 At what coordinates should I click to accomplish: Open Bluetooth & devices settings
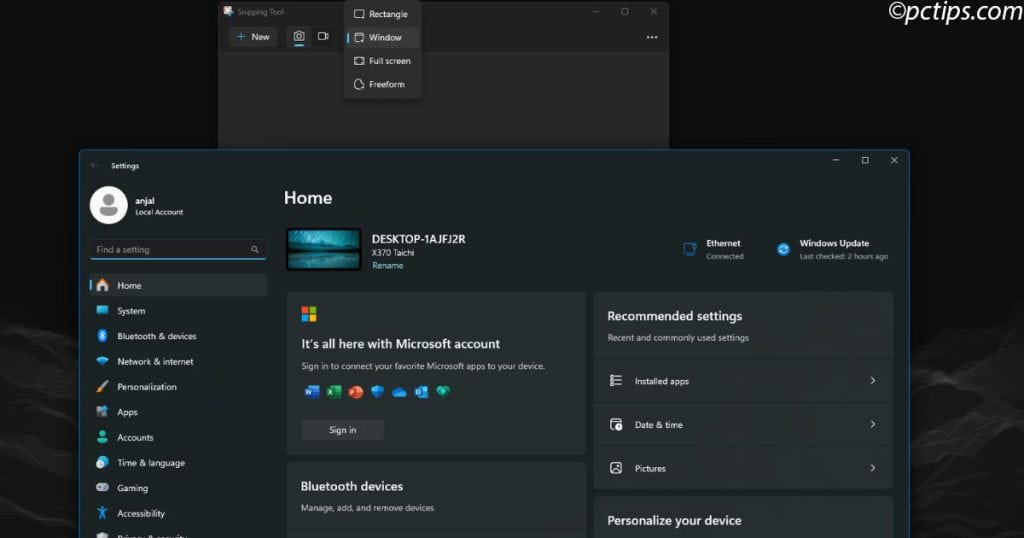tap(178, 336)
